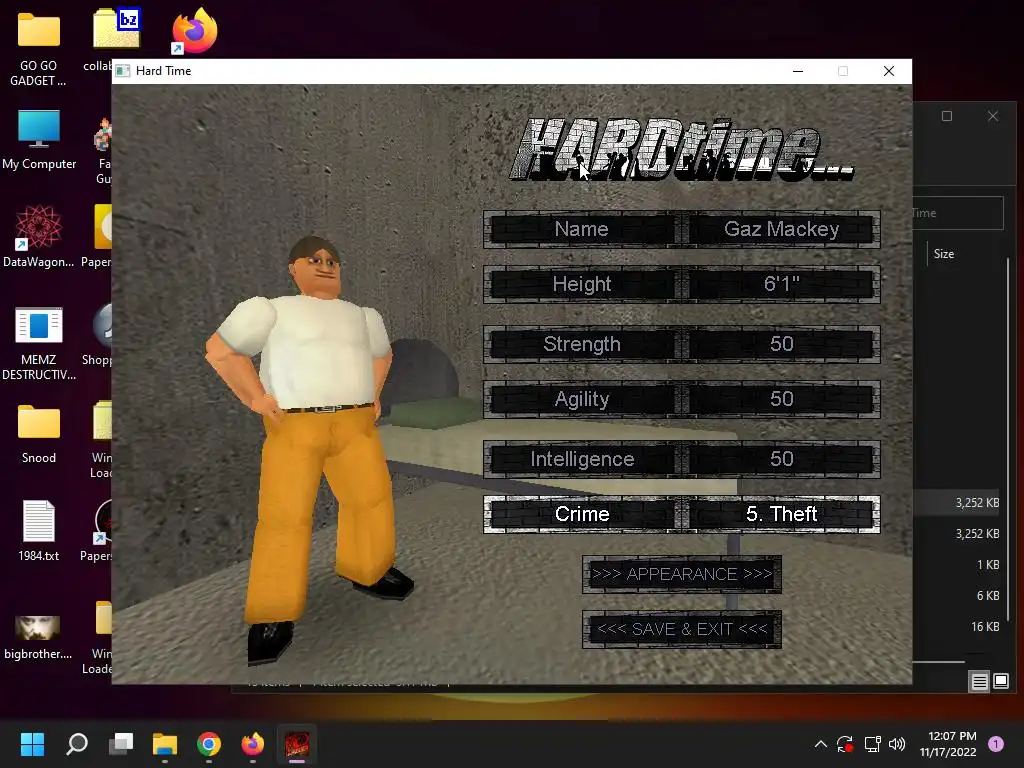Open Firefox from taskbar
The width and height of the screenshot is (1024, 768).
tap(253, 744)
